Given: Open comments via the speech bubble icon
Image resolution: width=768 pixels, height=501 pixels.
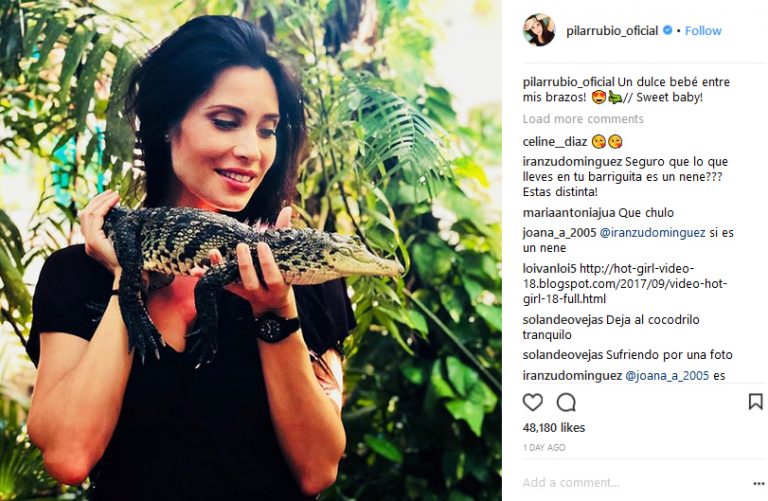Looking at the screenshot, I should tap(566, 402).
